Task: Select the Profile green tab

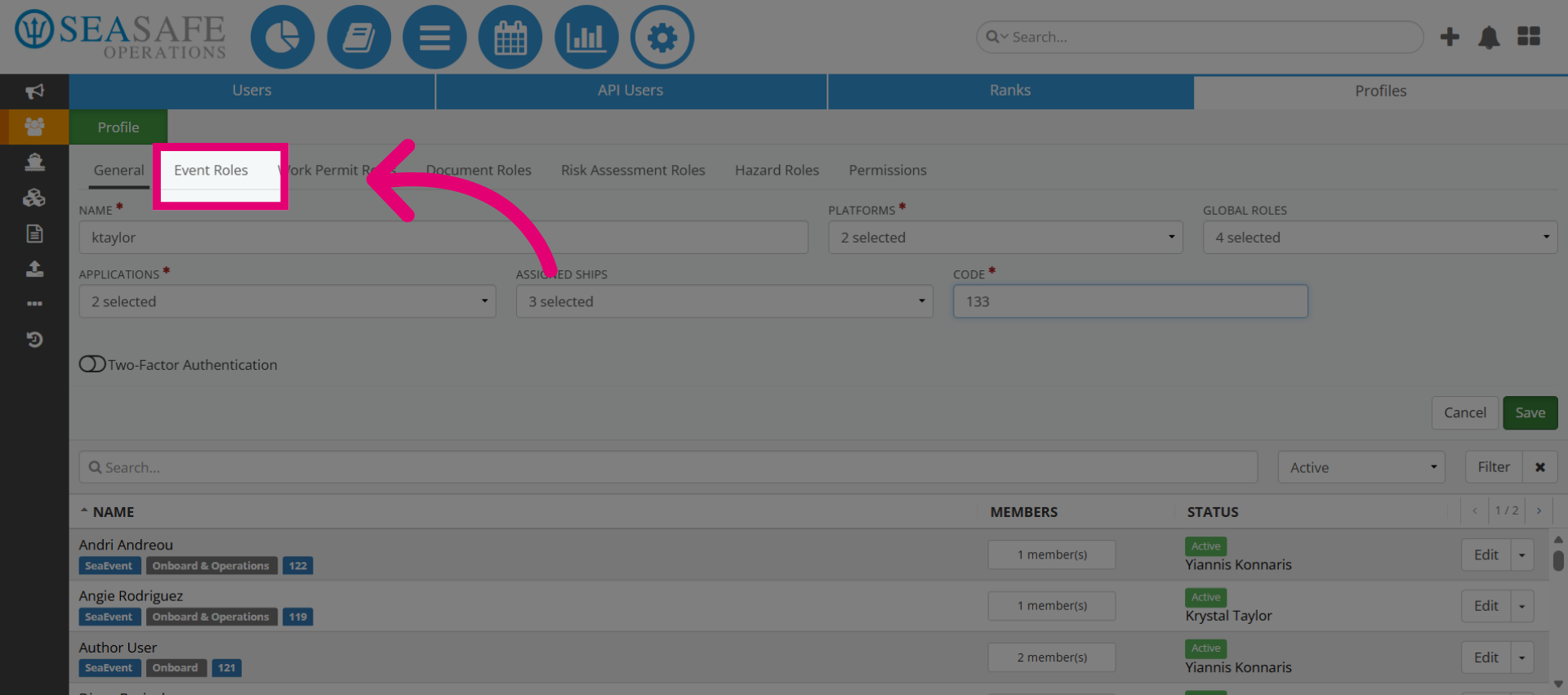Action: tap(118, 127)
